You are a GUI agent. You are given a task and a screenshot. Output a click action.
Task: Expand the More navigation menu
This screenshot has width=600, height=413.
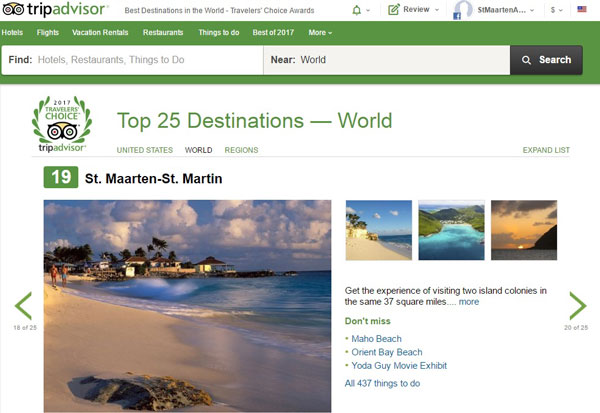(320, 33)
